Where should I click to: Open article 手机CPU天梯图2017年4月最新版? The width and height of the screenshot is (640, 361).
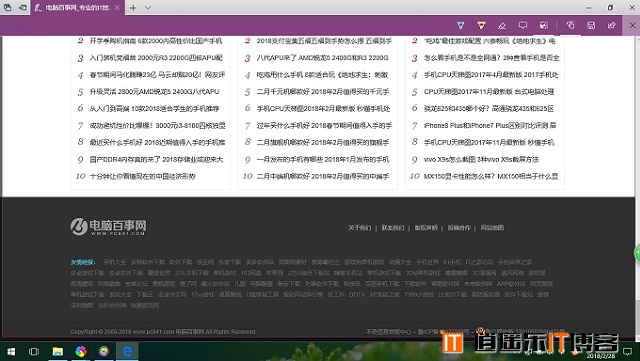(491, 75)
